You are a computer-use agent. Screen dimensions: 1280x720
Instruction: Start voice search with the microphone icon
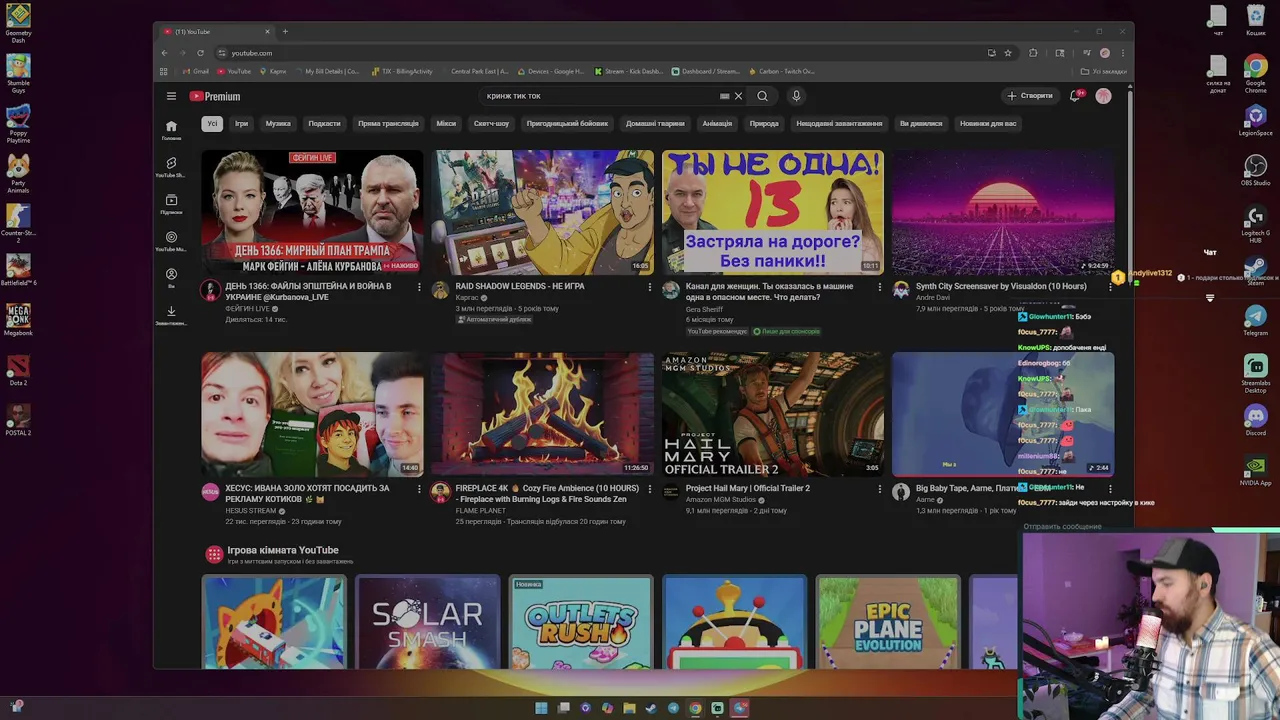[x=796, y=96]
